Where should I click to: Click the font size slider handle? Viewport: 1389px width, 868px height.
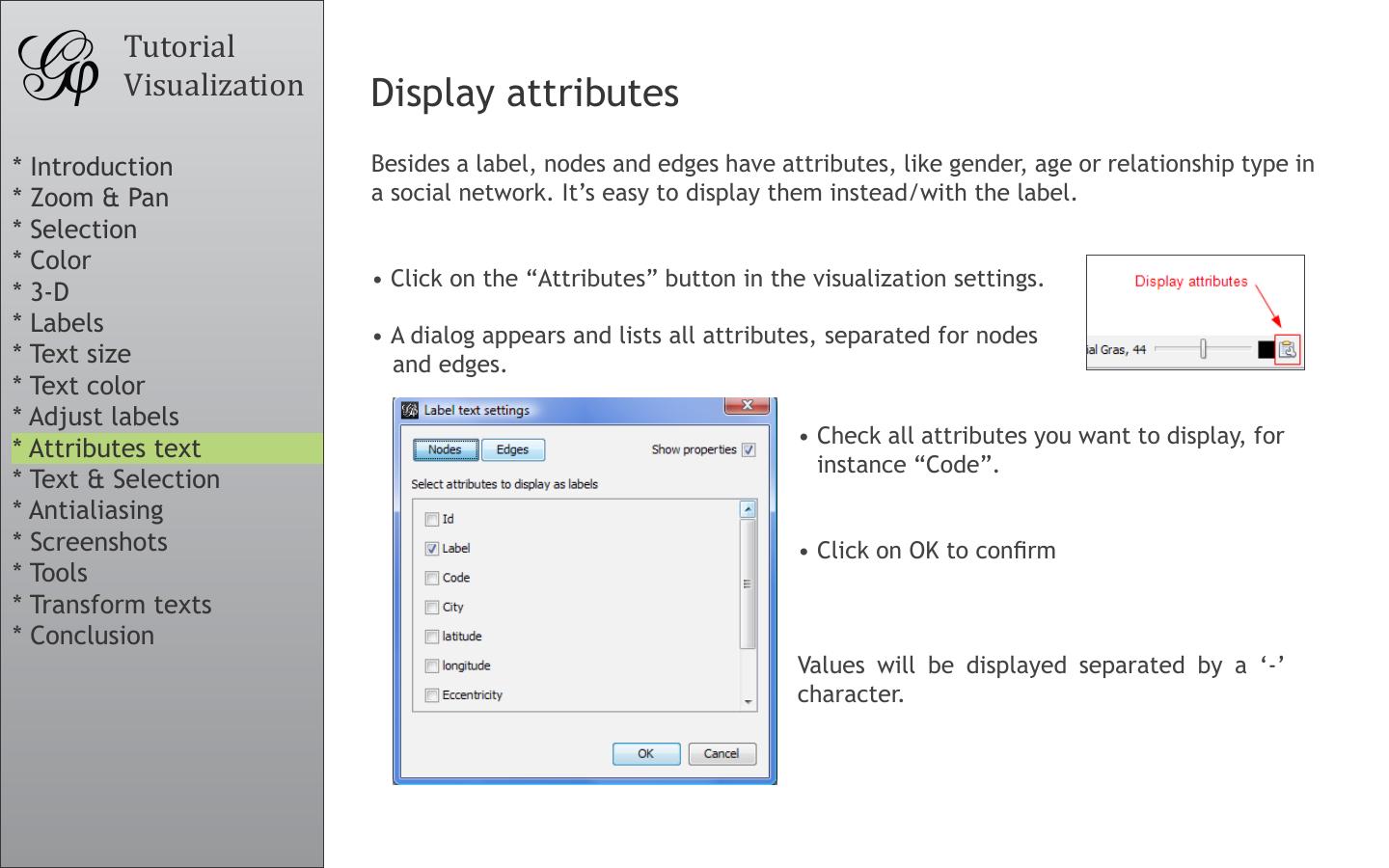pyautogui.click(x=1203, y=349)
